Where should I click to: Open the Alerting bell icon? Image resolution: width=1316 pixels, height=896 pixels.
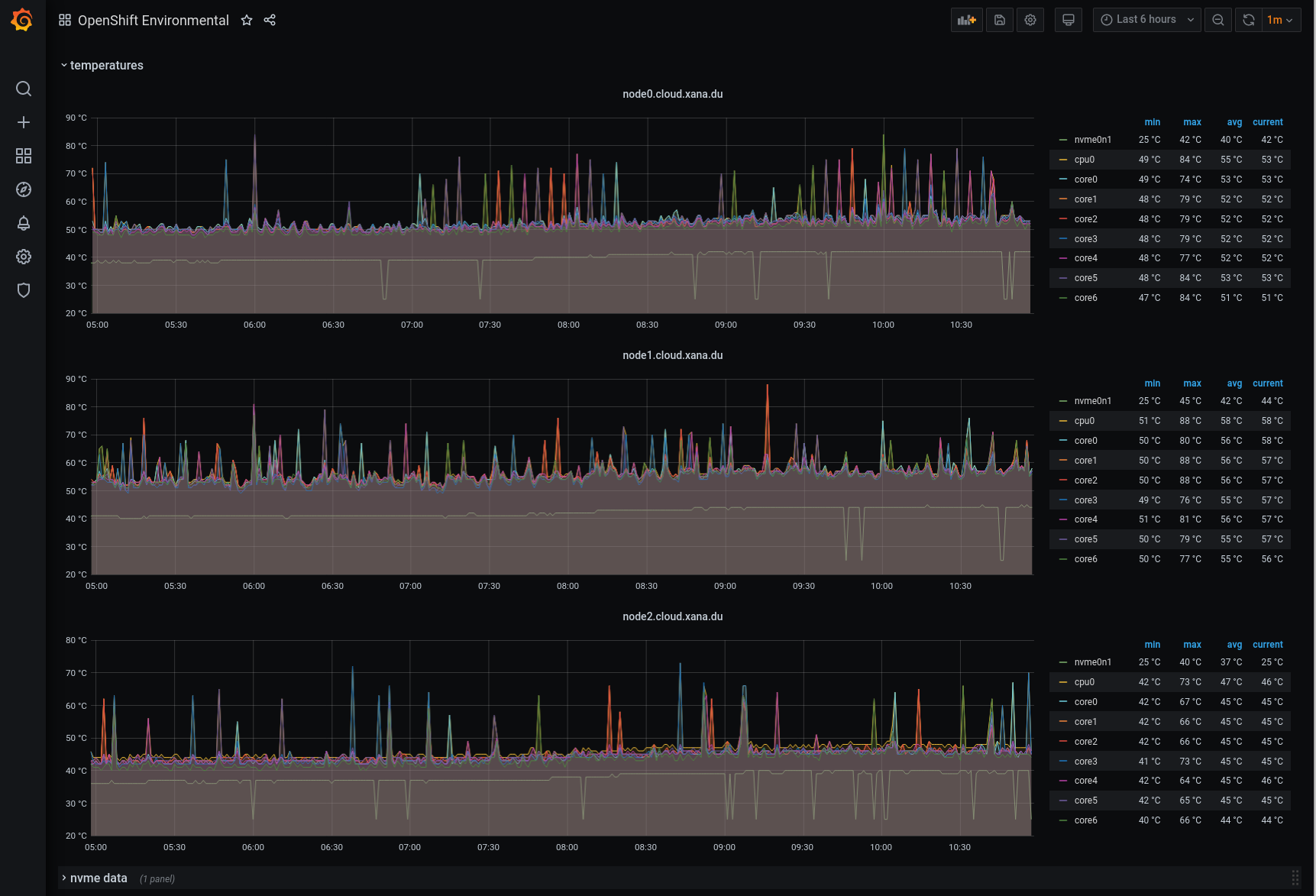pos(24,223)
